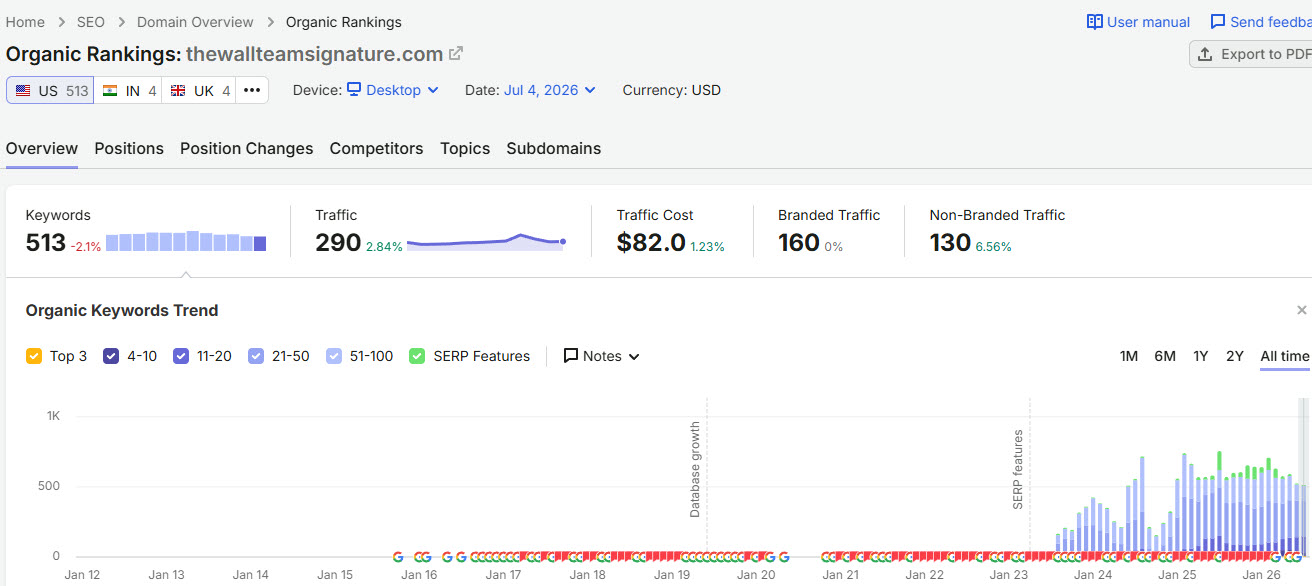Open more countries ellipsis button
The height and width of the screenshot is (586, 1312).
pos(252,90)
